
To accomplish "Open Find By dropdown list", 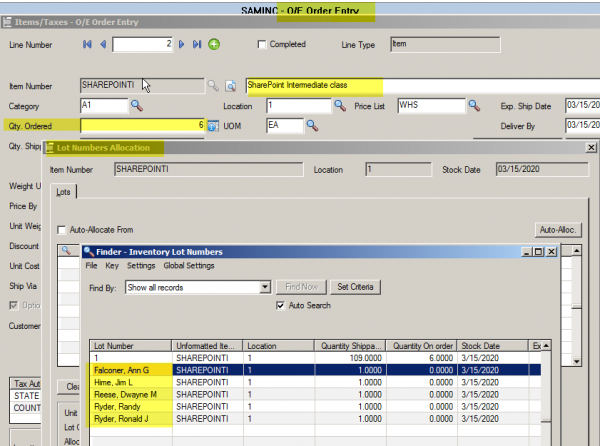I will (x=265, y=287).
